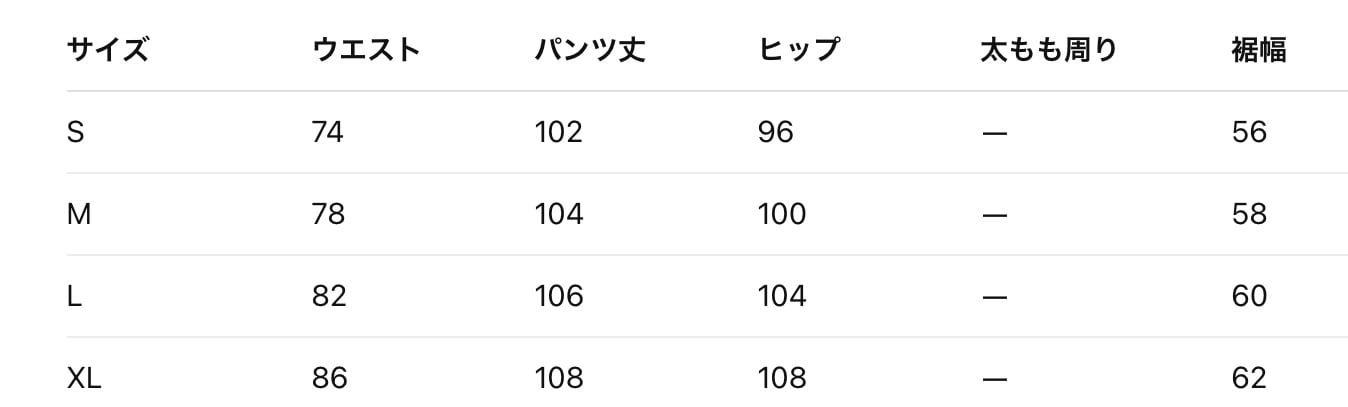Click the M size row label
Viewport: 1348px width, 407px height.
[x=78, y=214]
